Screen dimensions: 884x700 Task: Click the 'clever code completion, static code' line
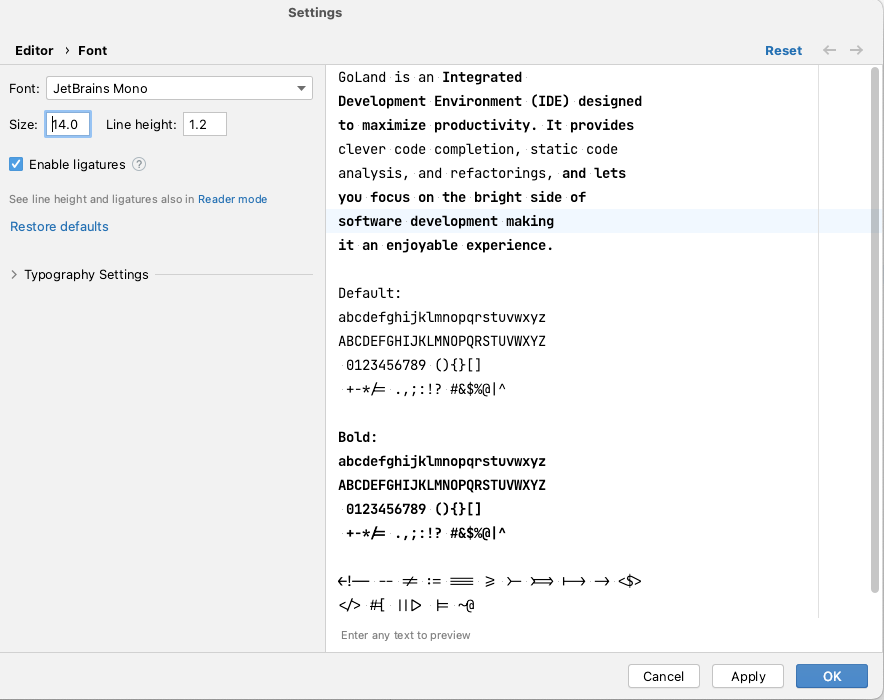click(x=478, y=149)
